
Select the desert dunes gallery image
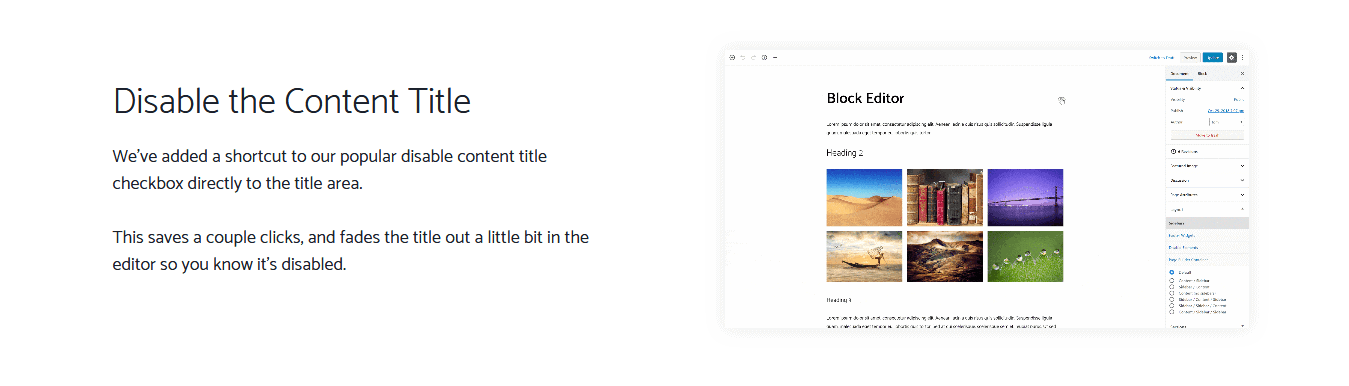864,198
